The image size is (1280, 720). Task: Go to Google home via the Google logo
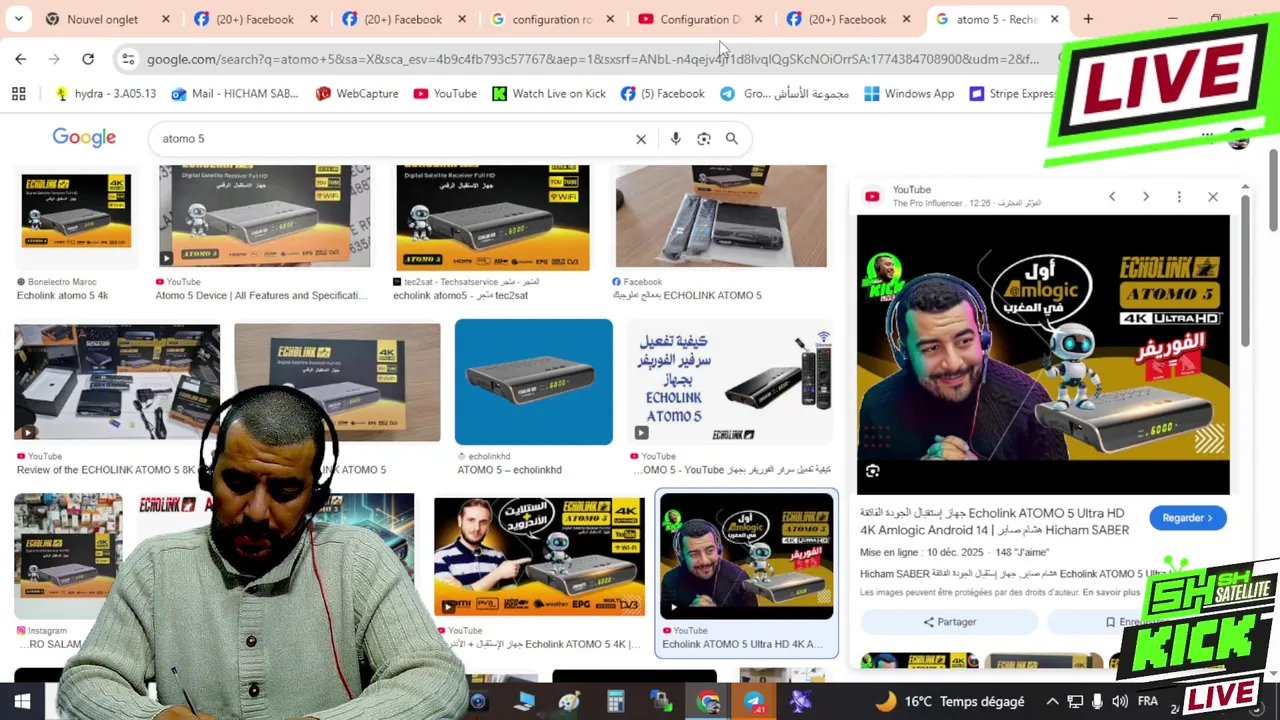[x=84, y=138]
